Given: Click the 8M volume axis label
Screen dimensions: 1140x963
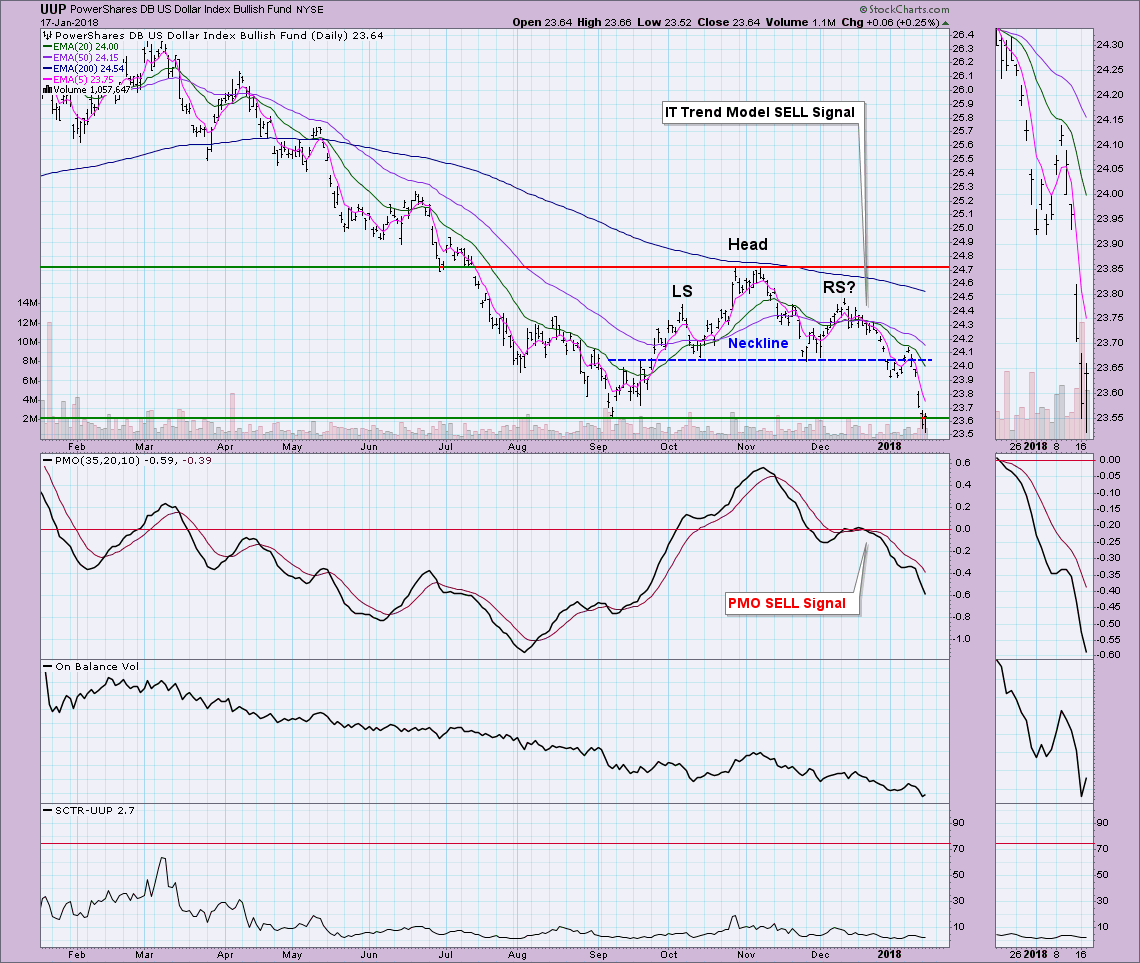Looking at the screenshot, I should pos(31,361).
